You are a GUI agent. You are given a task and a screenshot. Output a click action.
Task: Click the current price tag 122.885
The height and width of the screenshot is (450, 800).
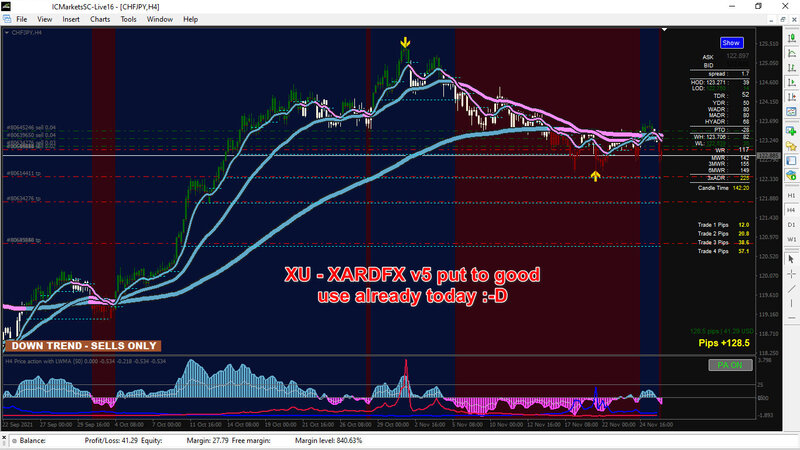pyautogui.click(x=768, y=156)
